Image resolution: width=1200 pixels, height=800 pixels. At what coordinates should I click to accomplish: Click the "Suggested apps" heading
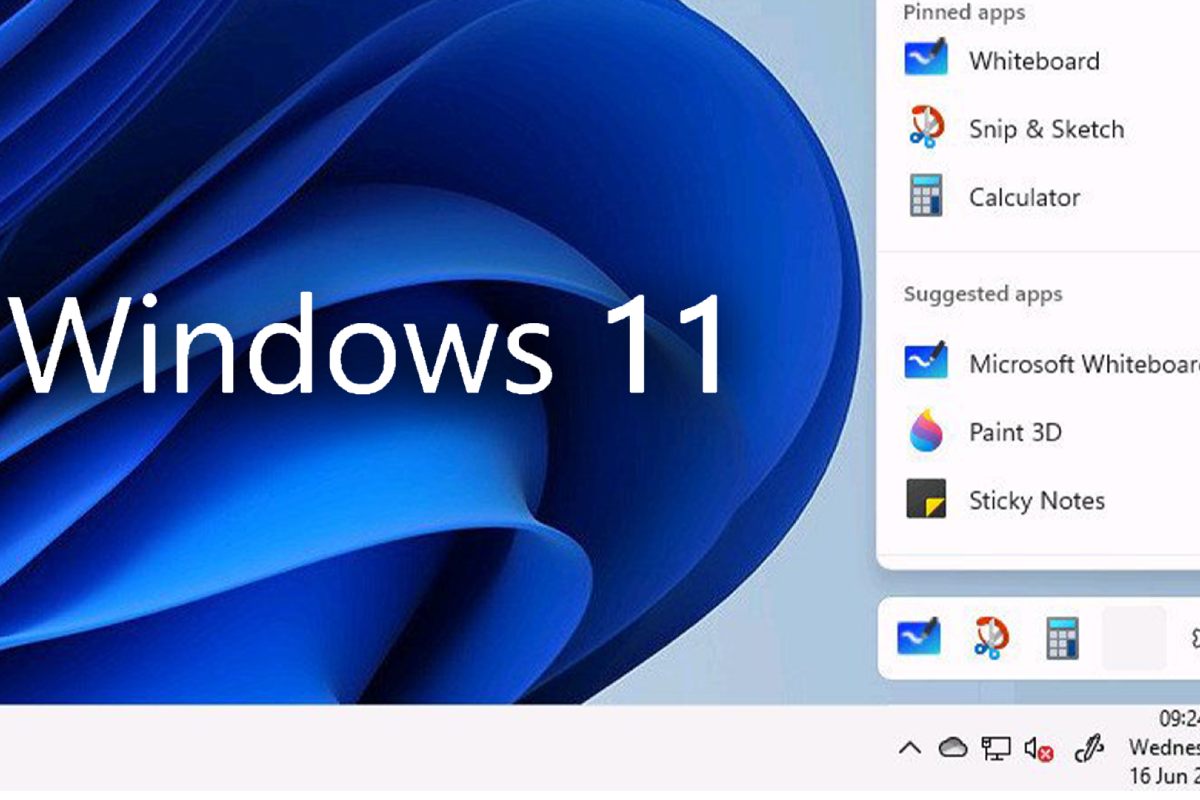tap(983, 294)
